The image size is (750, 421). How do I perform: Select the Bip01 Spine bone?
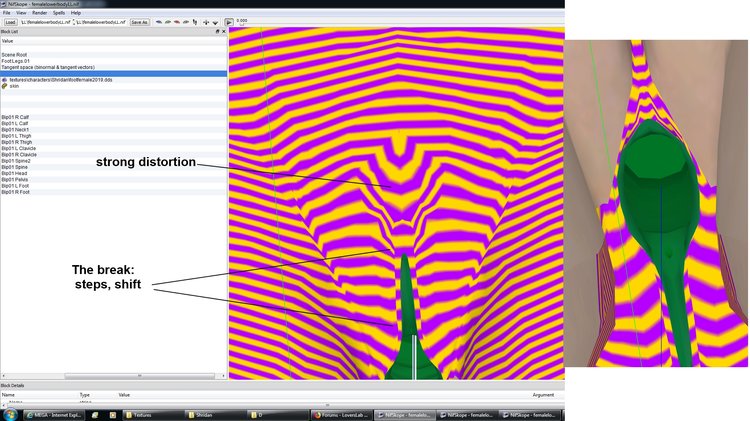tap(113, 167)
